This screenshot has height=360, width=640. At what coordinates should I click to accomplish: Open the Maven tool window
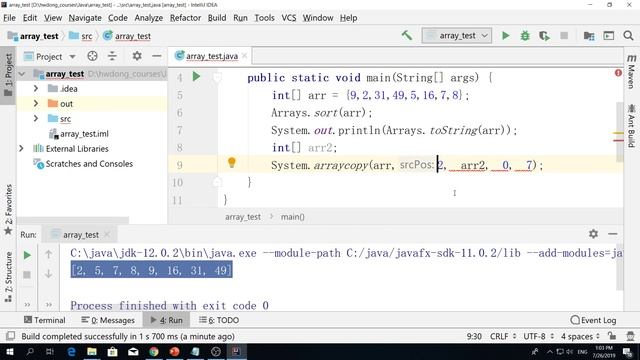[x=631, y=71]
